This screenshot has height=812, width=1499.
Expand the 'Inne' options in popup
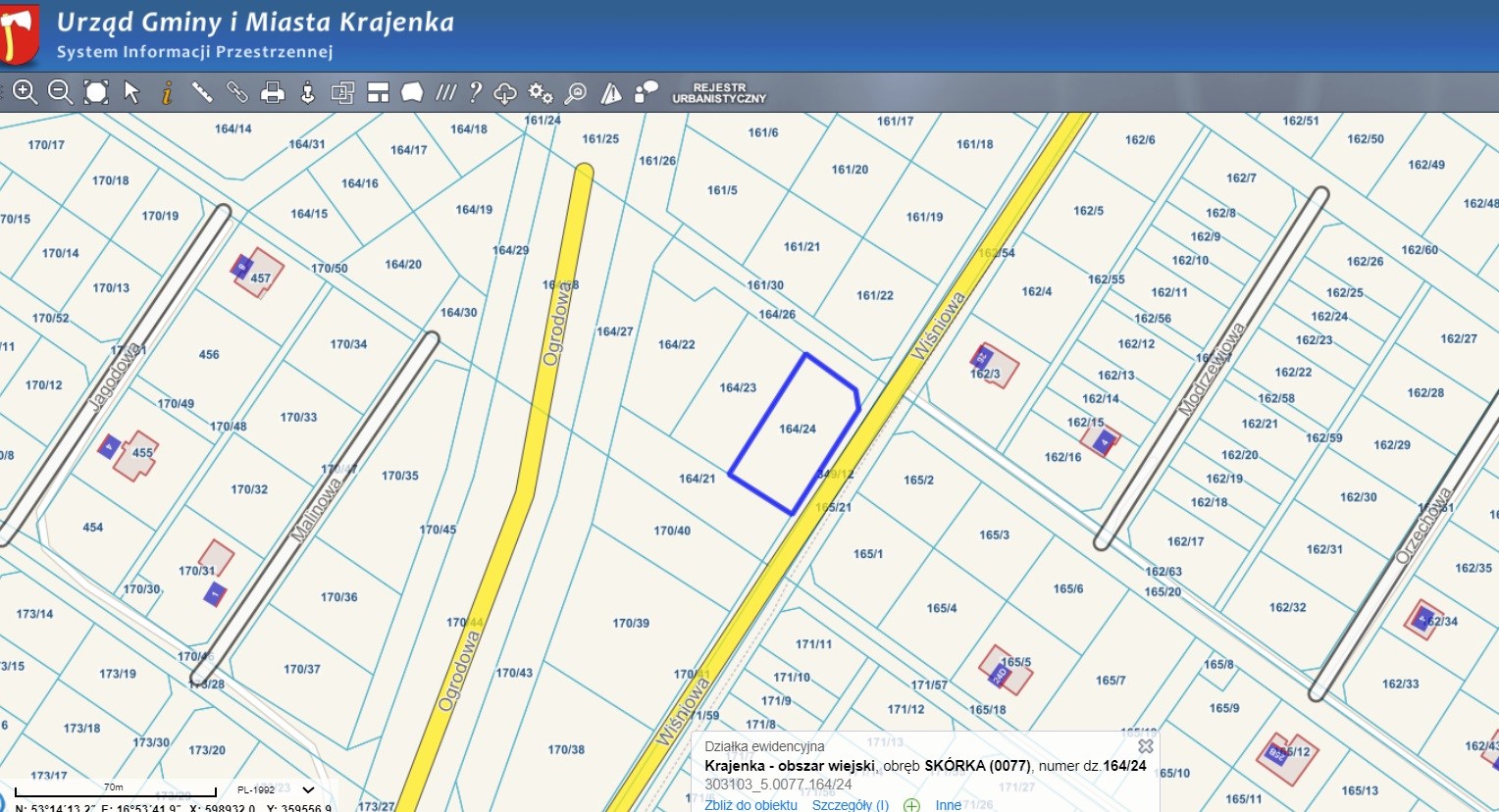click(x=948, y=805)
